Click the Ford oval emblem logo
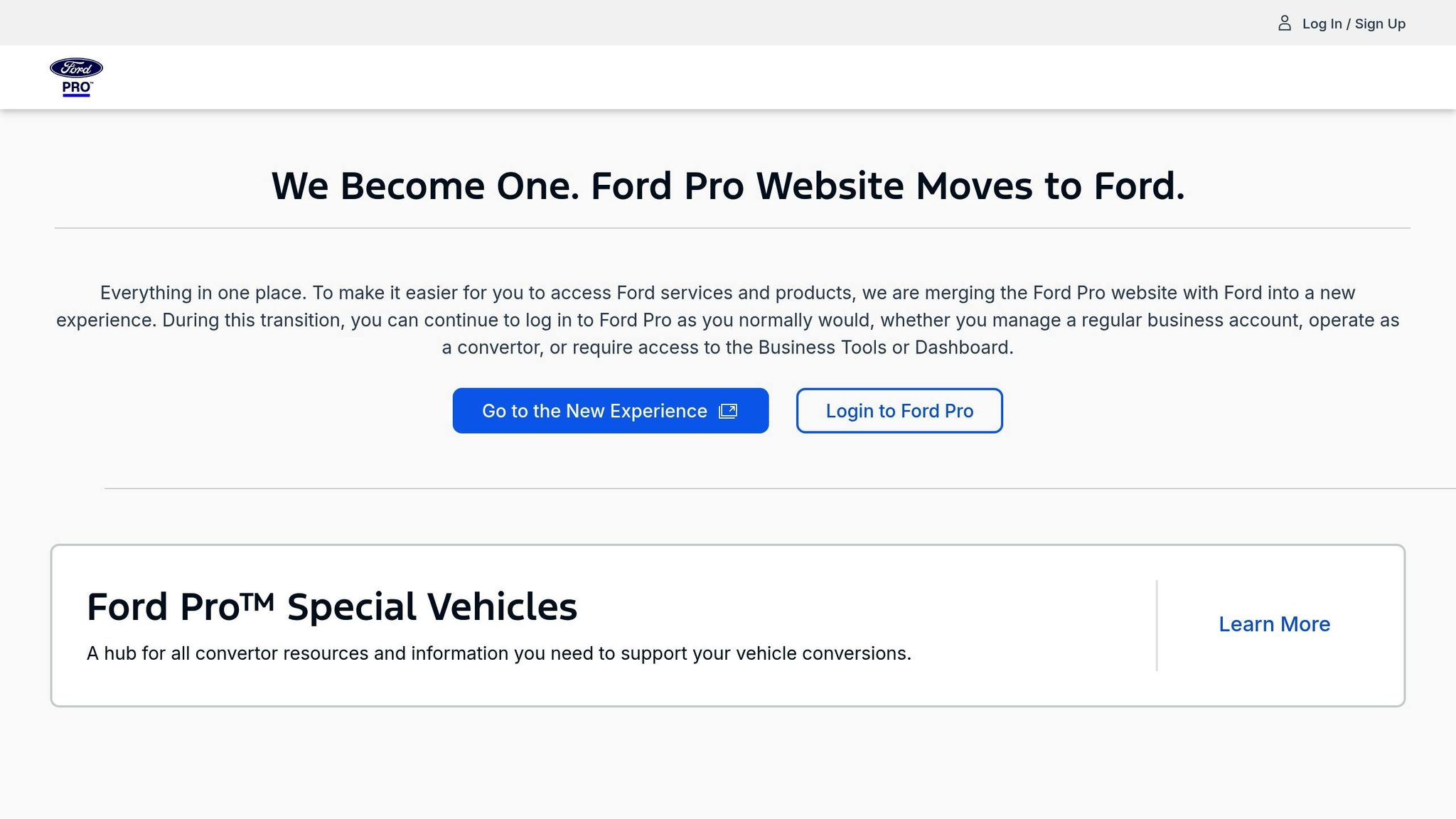 click(x=76, y=68)
